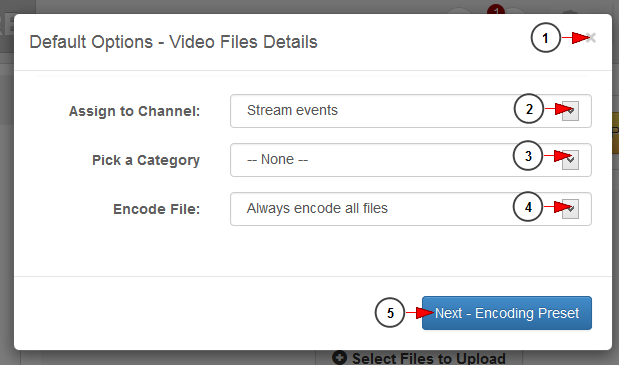This screenshot has height=365, width=619.
Task: Click the Assign to Channel label
Action: (x=134, y=111)
